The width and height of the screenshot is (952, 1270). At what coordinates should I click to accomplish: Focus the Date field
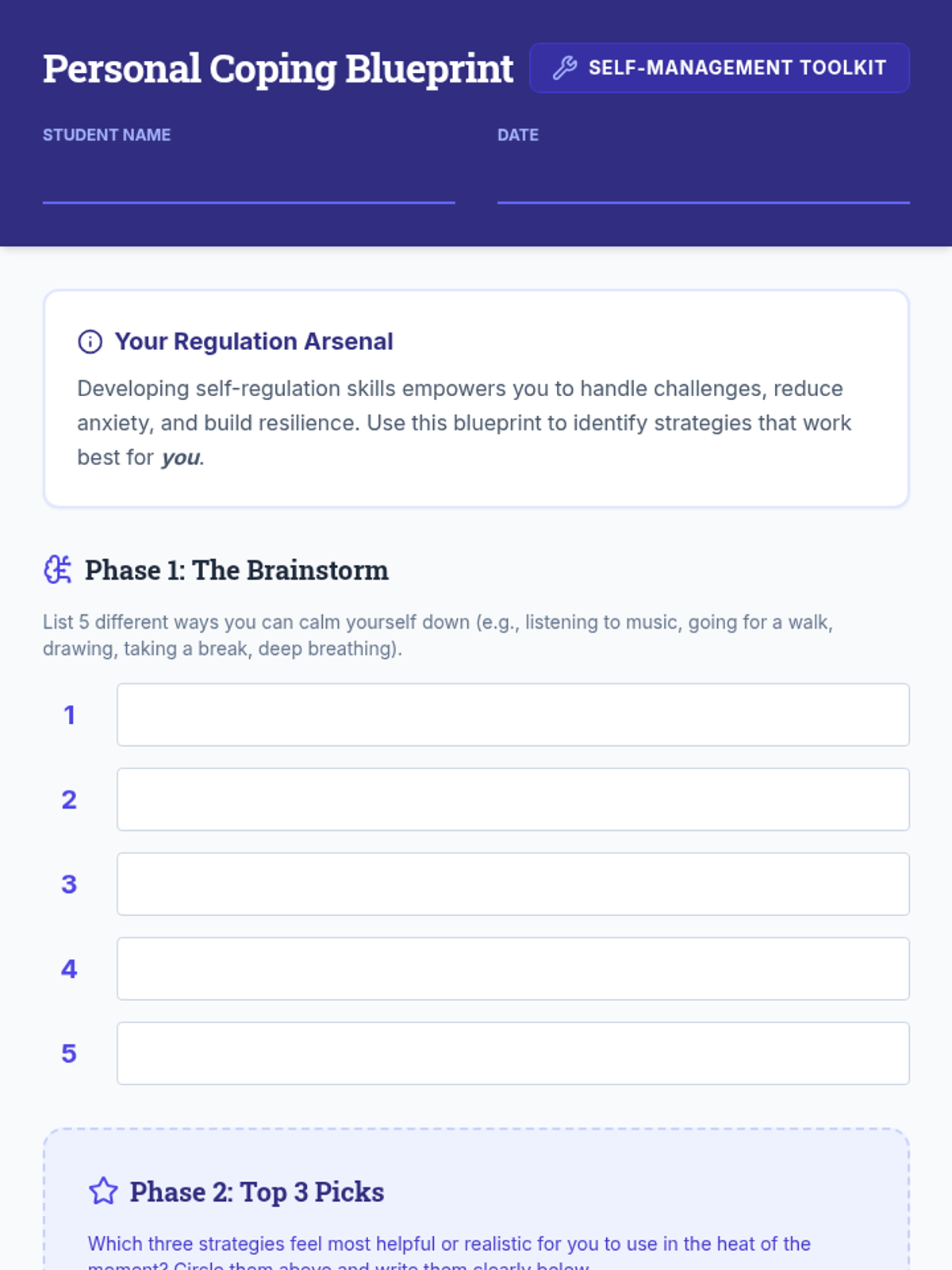[703, 181]
